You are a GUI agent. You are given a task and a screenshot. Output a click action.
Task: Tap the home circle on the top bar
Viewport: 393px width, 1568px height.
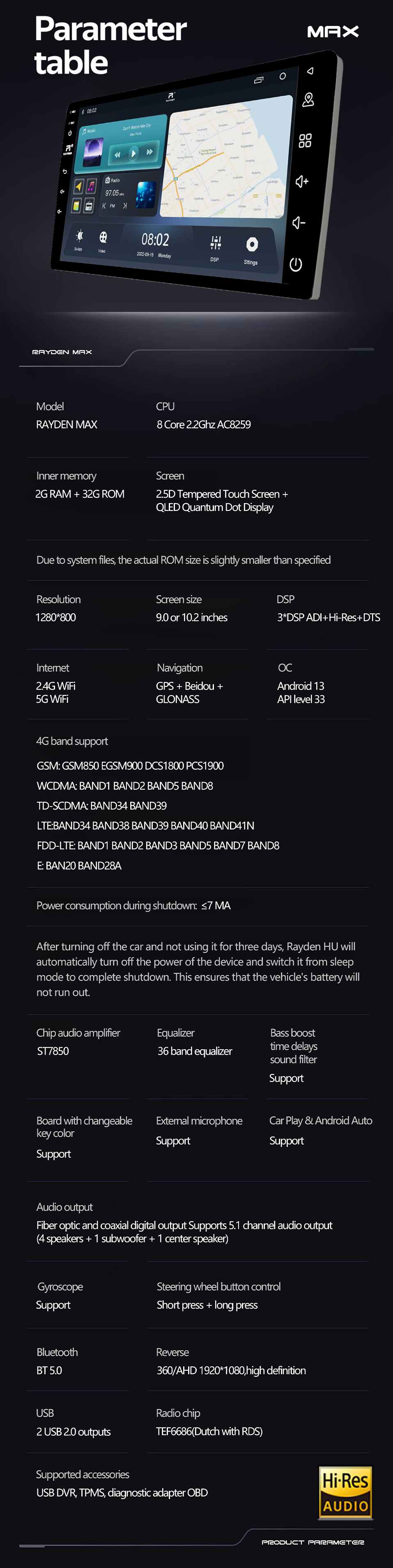point(282,76)
